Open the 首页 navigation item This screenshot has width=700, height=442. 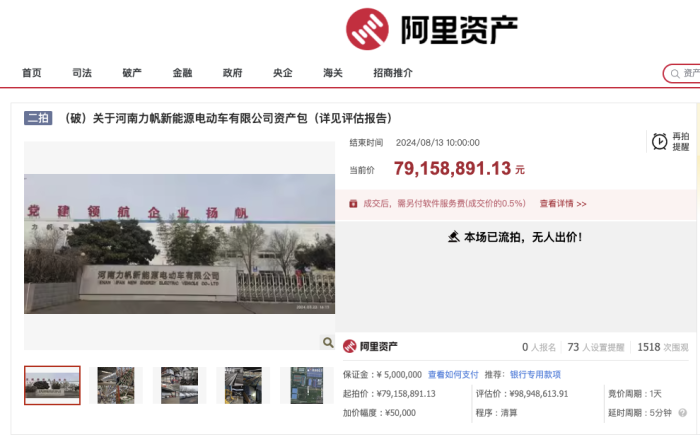[32, 73]
